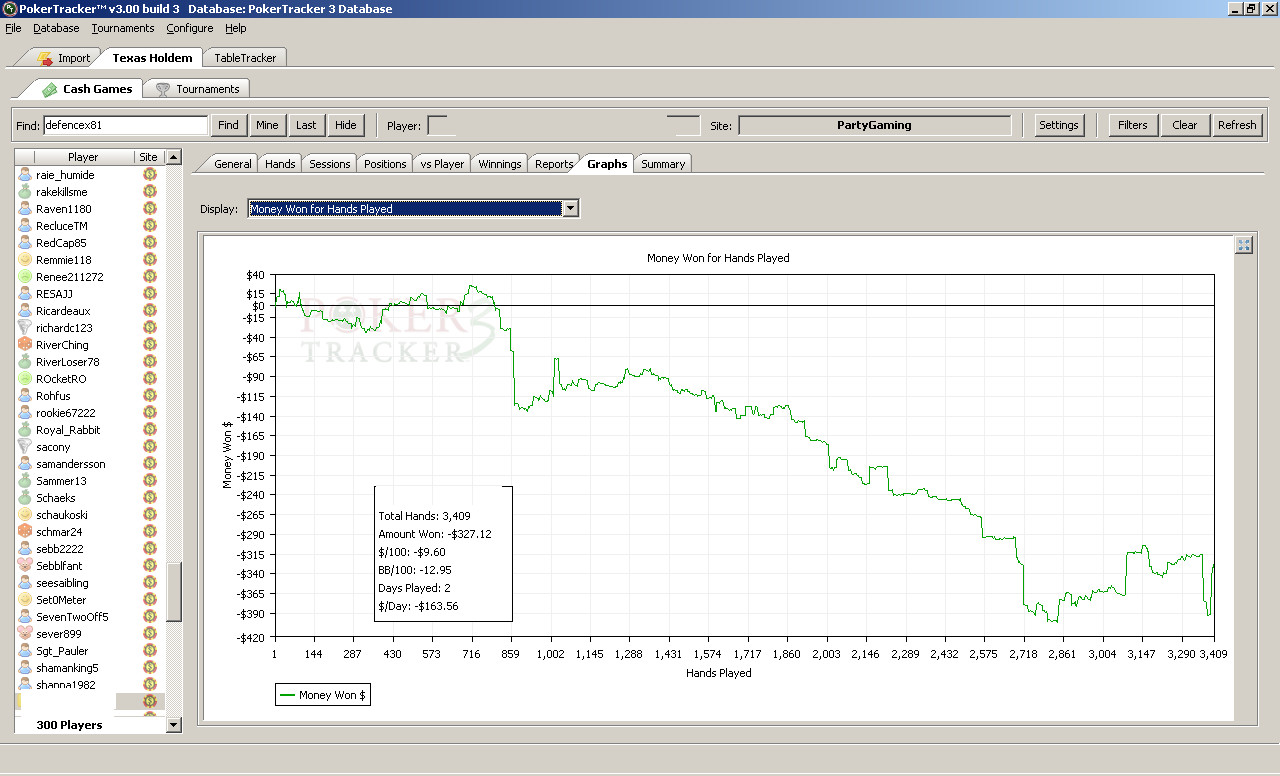
Task: Click the Refresh button
Action: (x=1237, y=125)
